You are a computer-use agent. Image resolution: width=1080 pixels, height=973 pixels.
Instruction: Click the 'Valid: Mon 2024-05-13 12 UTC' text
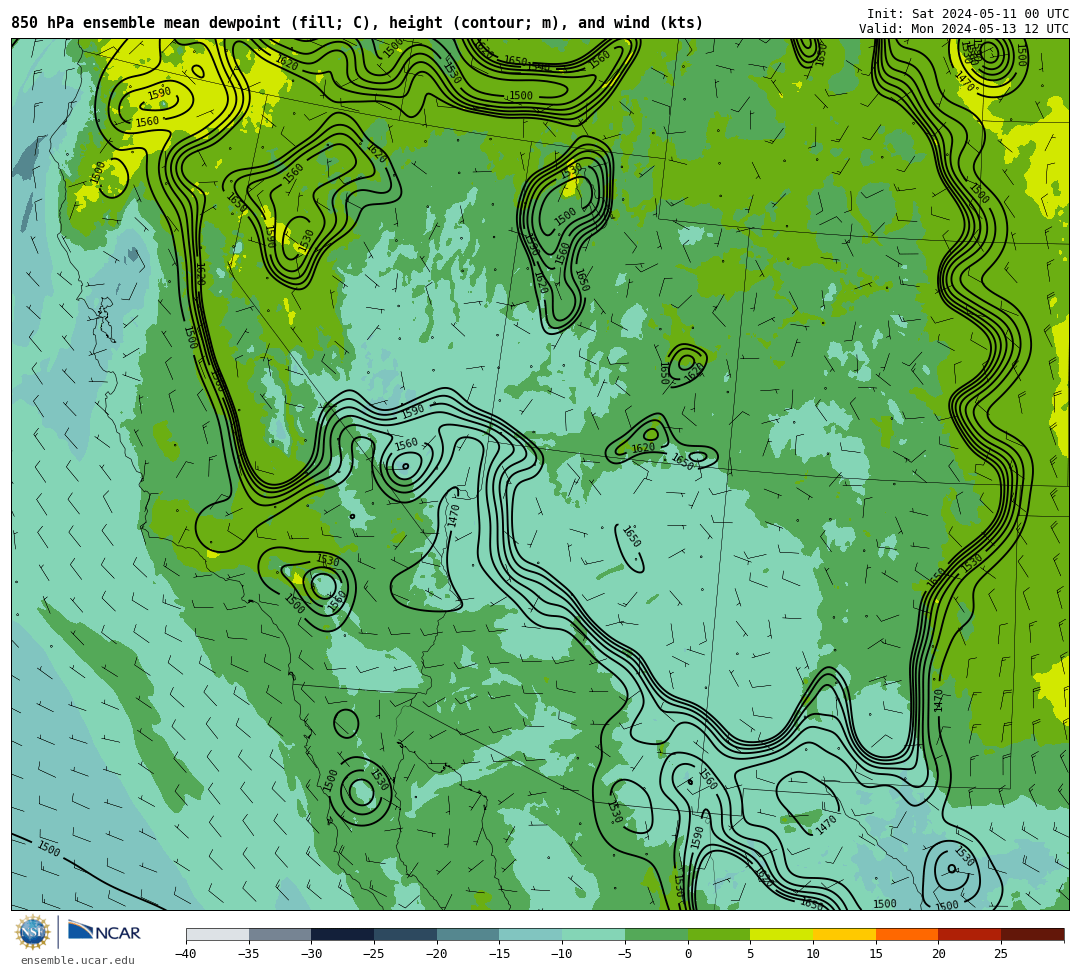tap(964, 28)
